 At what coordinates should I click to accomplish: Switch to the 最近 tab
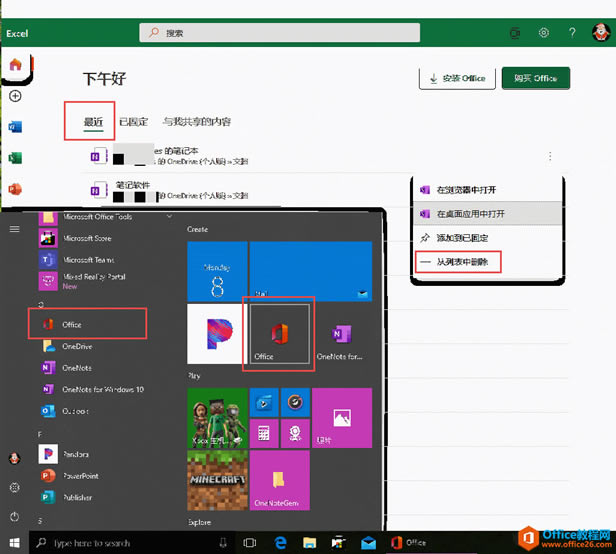pyautogui.click(x=93, y=122)
